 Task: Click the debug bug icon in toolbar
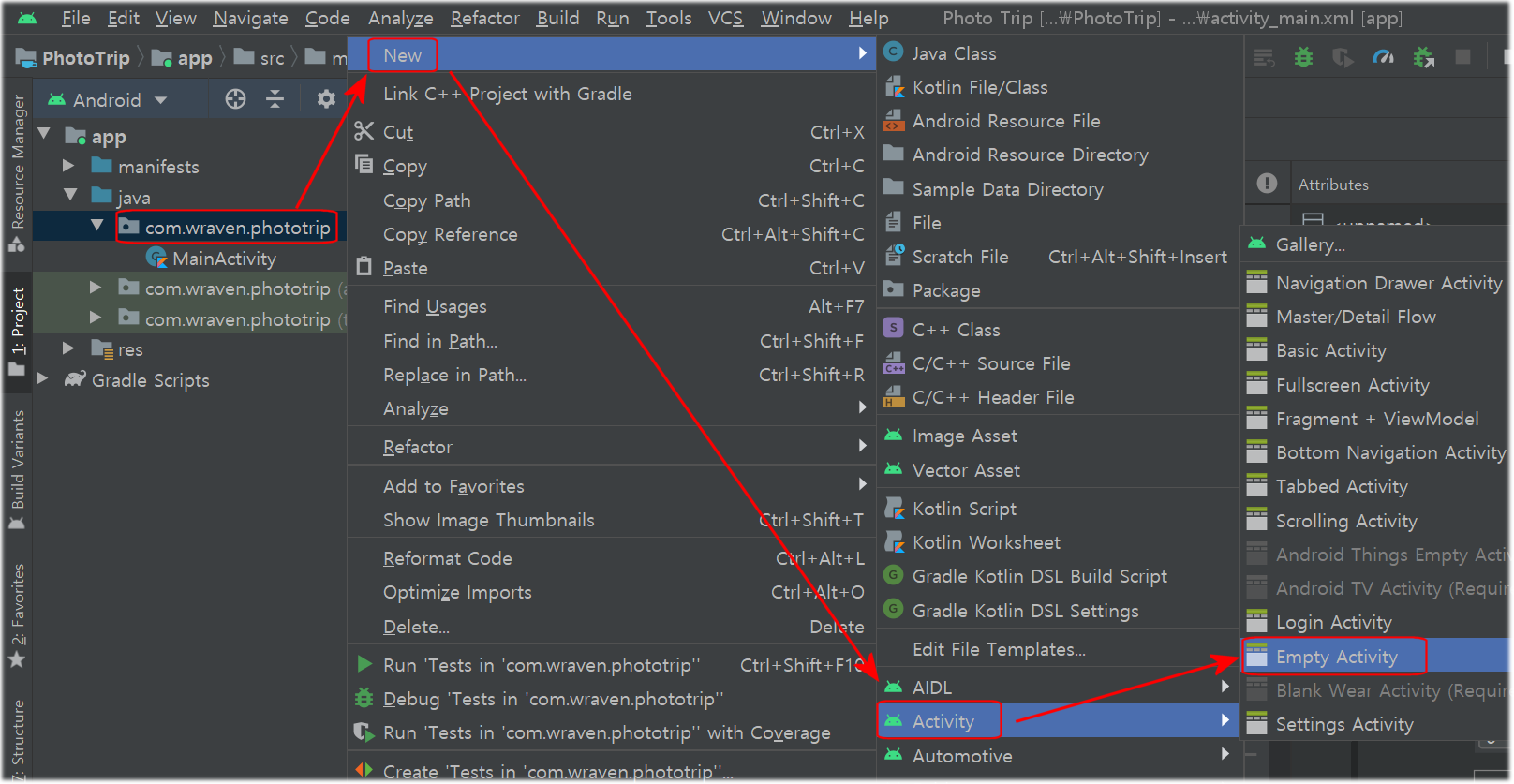1303,58
